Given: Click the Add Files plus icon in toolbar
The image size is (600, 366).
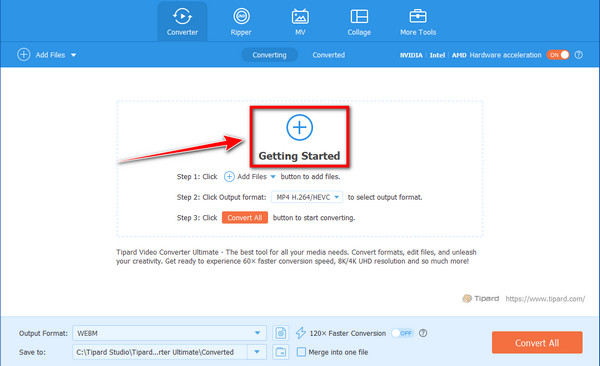Looking at the screenshot, I should (24, 55).
